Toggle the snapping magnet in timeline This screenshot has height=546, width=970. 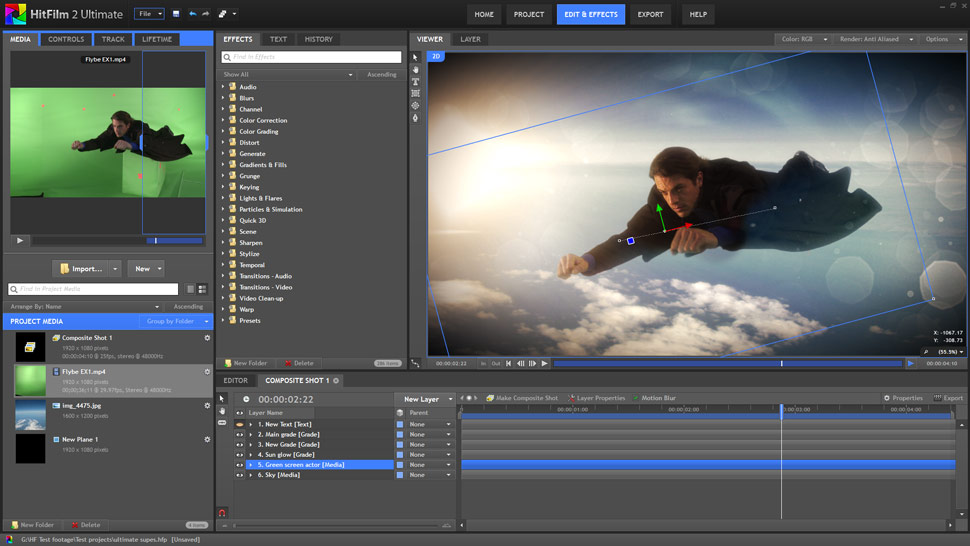click(222, 513)
